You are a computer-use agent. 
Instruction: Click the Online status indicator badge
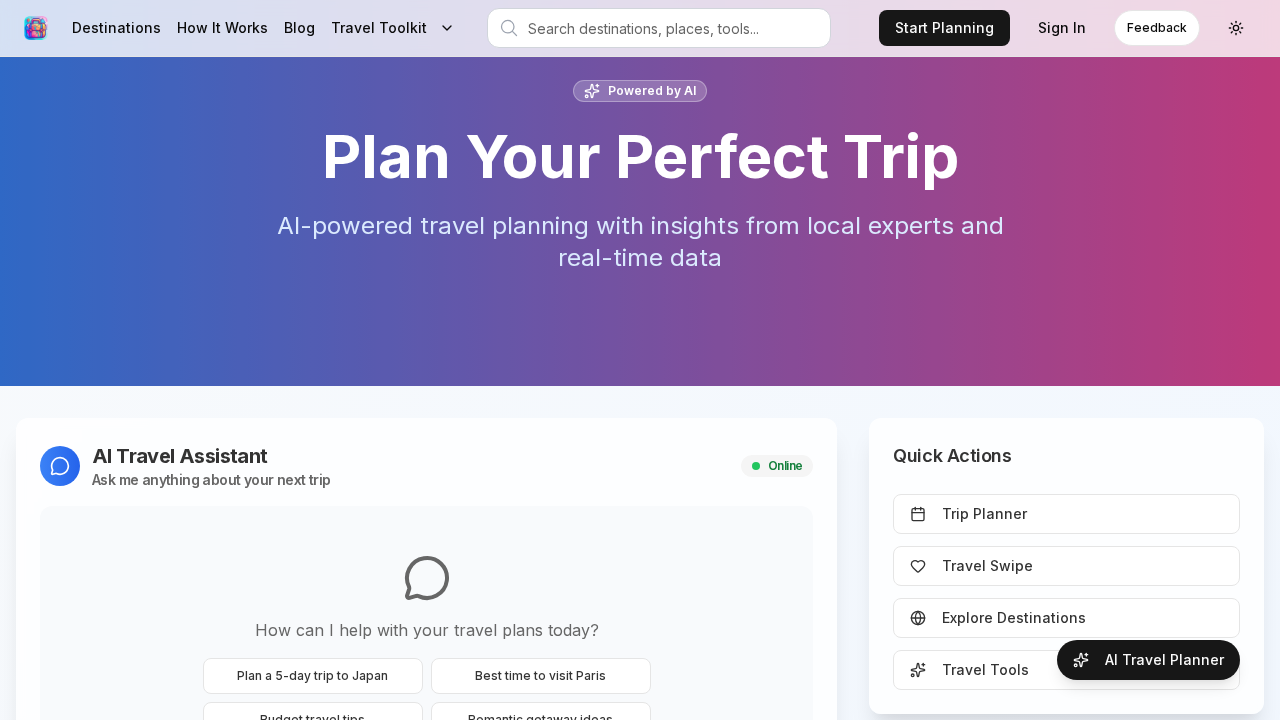[x=777, y=466]
